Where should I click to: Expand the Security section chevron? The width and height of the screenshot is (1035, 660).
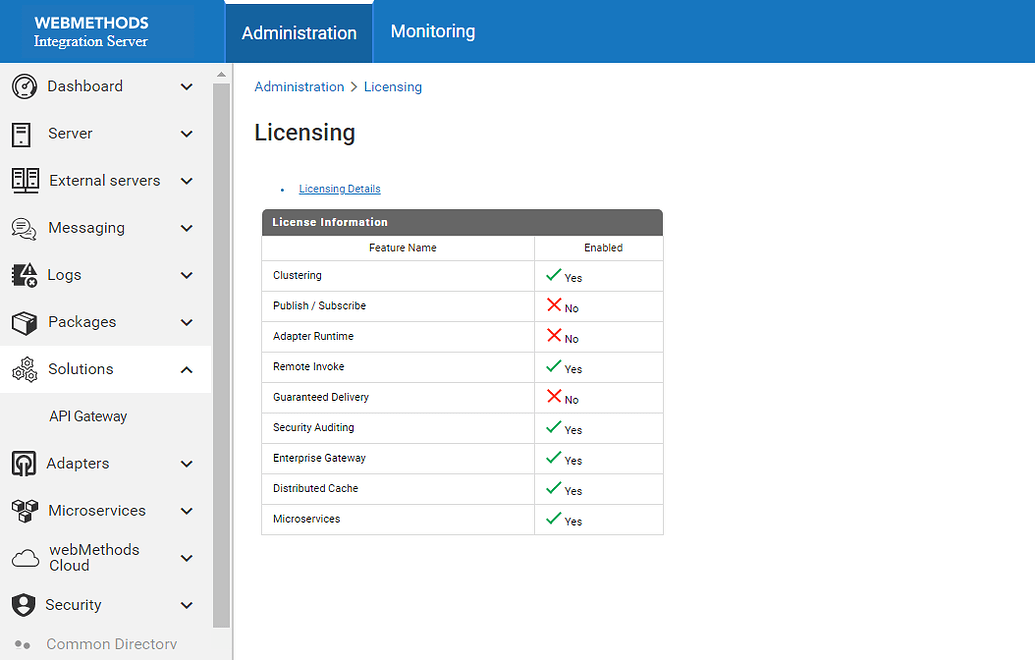(186, 604)
